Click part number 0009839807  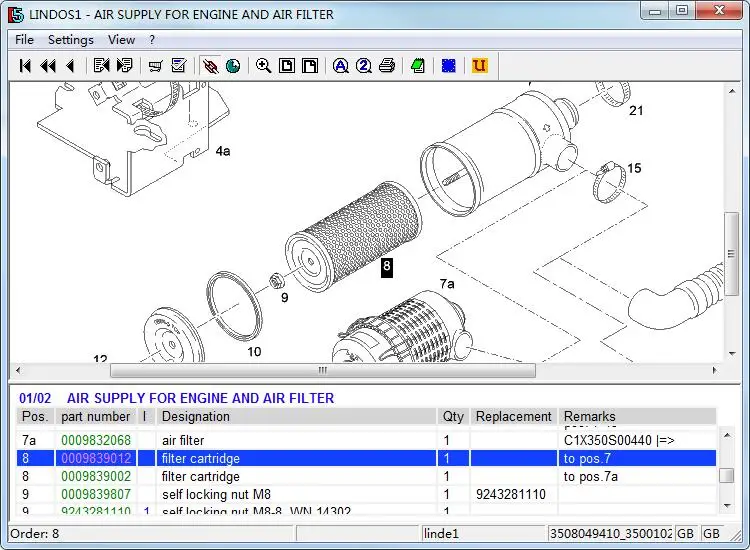click(96, 495)
